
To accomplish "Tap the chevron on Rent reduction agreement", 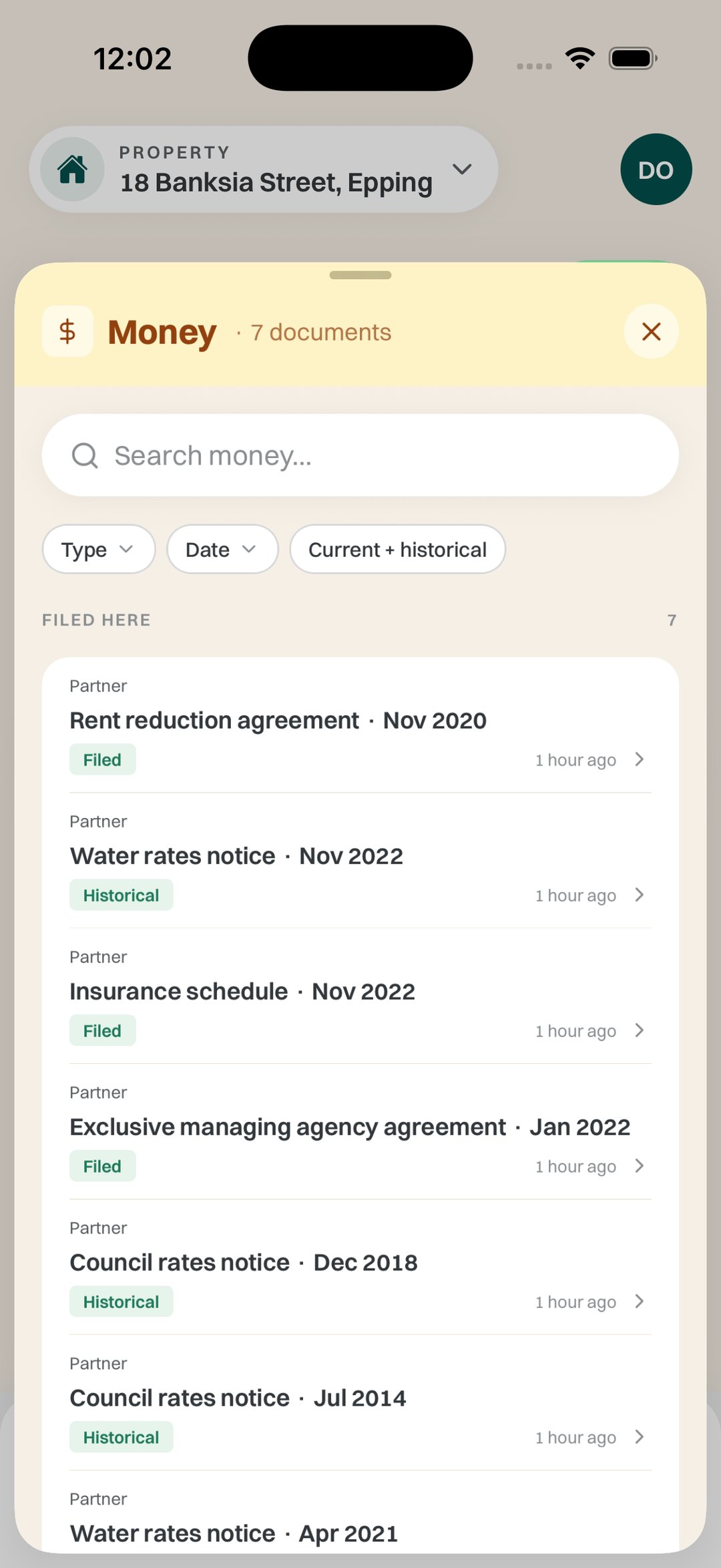I will [639, 759].
